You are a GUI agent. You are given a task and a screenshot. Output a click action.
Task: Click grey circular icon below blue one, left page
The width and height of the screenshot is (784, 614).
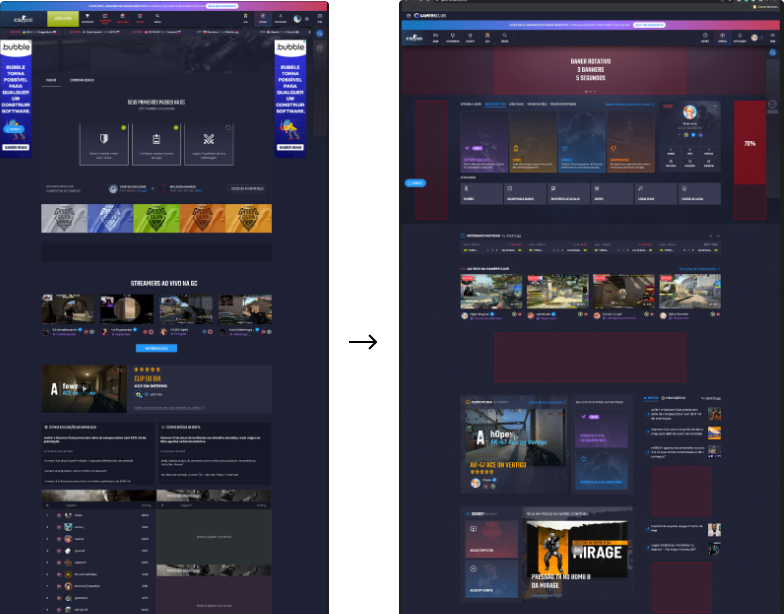[320, 48]
